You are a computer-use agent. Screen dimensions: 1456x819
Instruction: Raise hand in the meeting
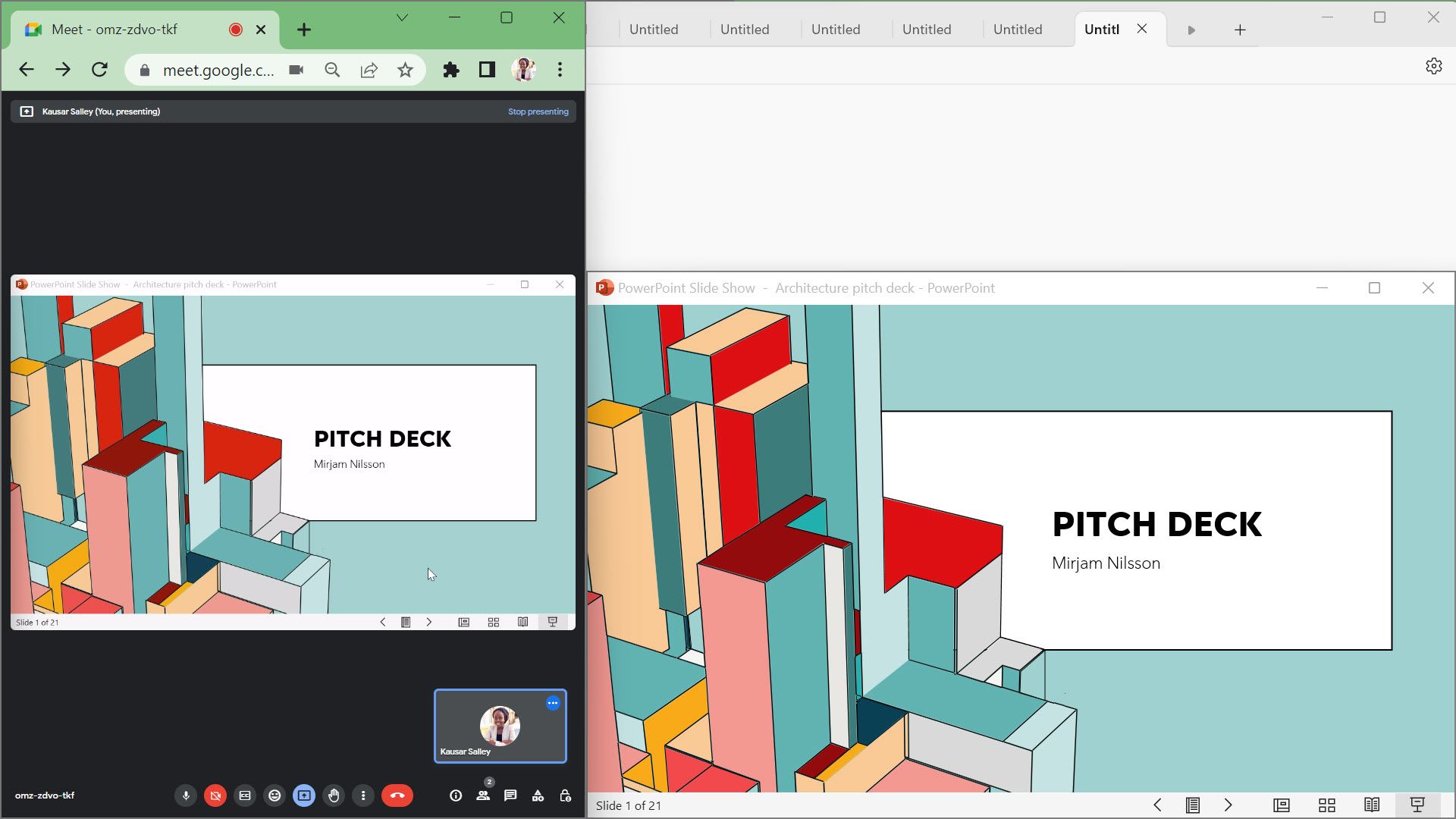[334, 795]
